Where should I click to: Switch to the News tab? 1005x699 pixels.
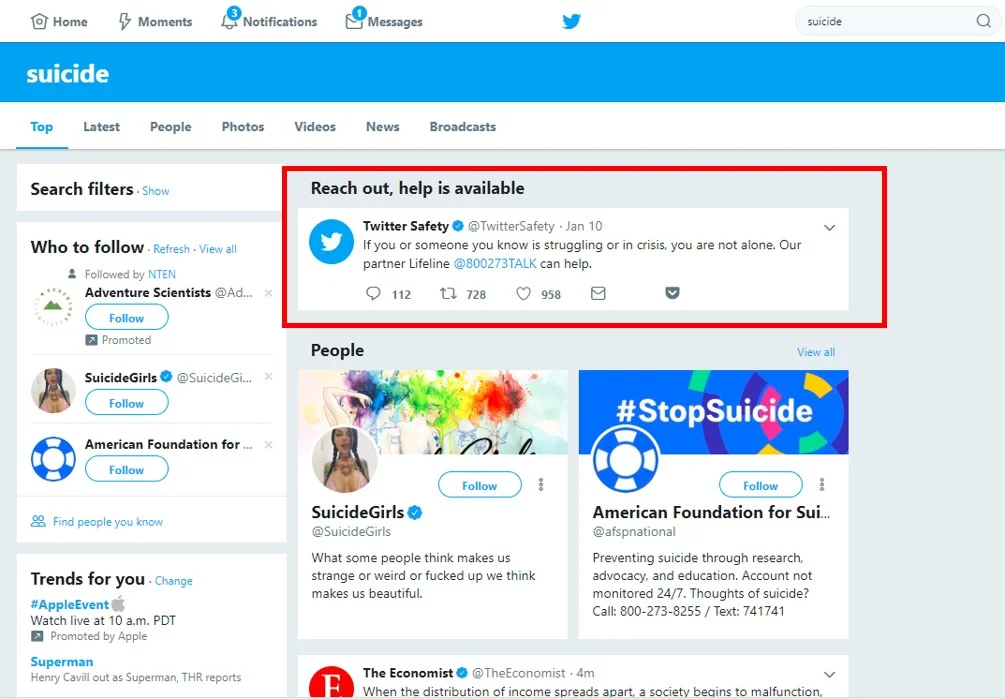pyautogui.click(x=383, y=127)
